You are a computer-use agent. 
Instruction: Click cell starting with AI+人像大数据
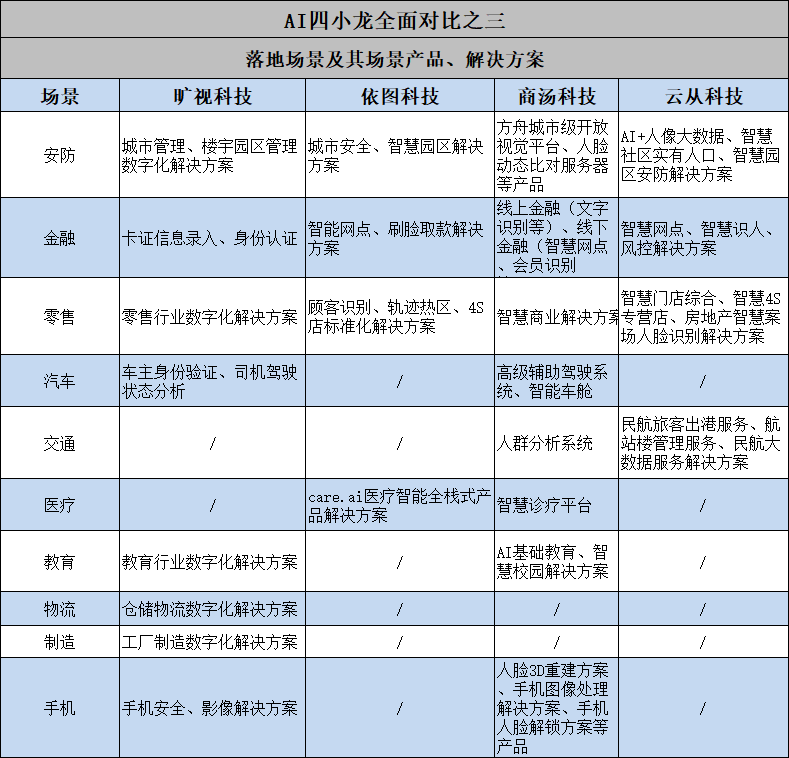[x=703, y=155]
